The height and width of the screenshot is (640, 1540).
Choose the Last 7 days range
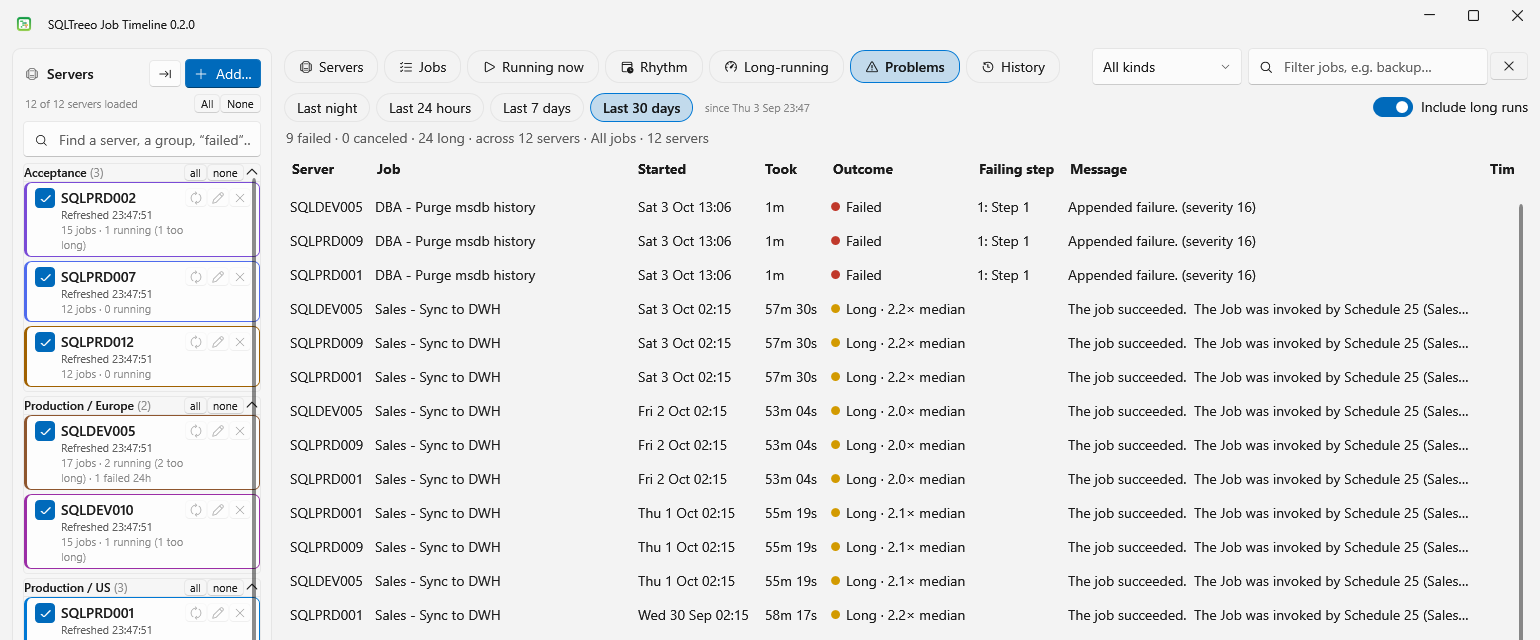(x=537, y=108)
